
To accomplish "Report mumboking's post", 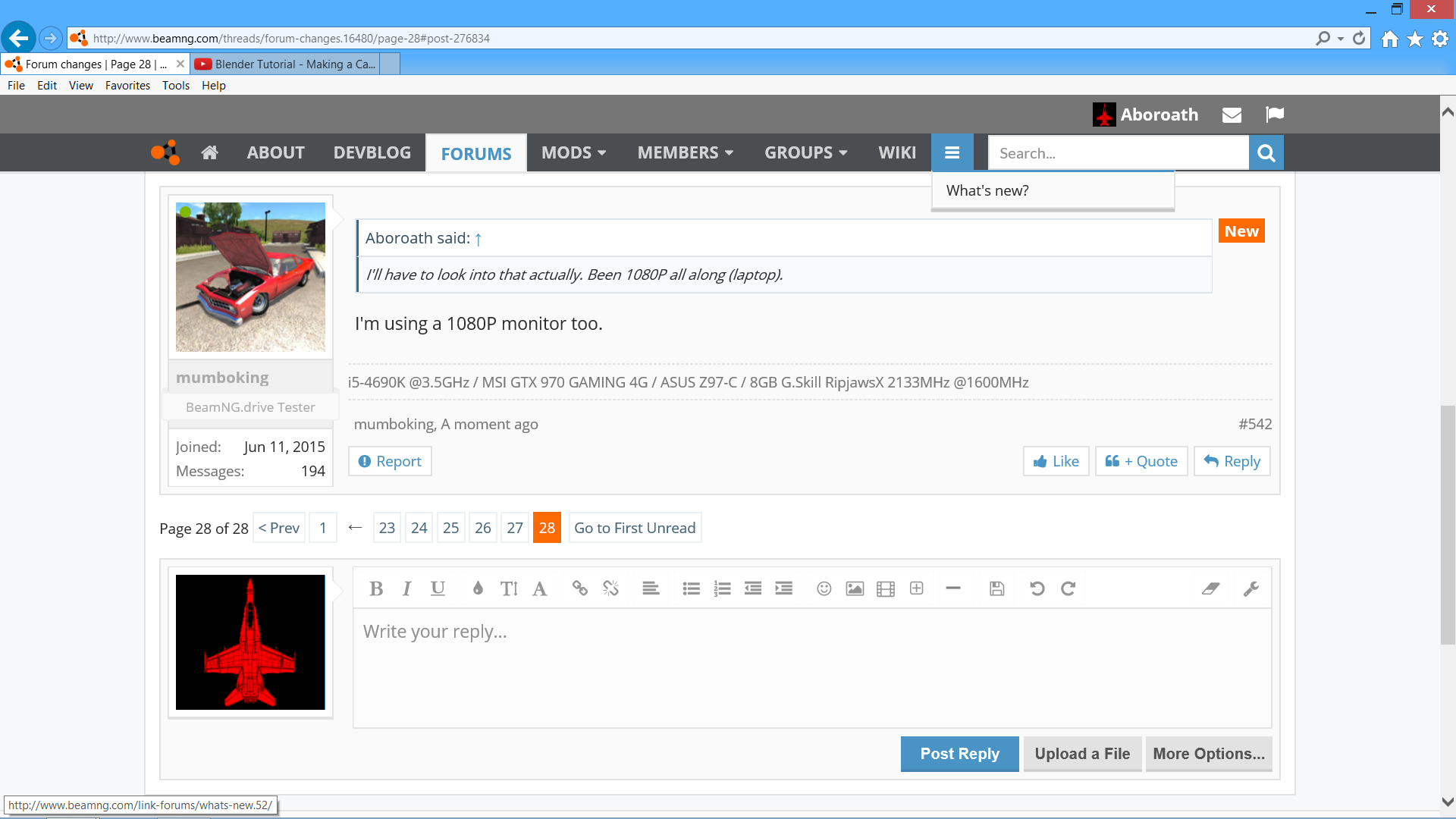I will [x=390, y=461].
